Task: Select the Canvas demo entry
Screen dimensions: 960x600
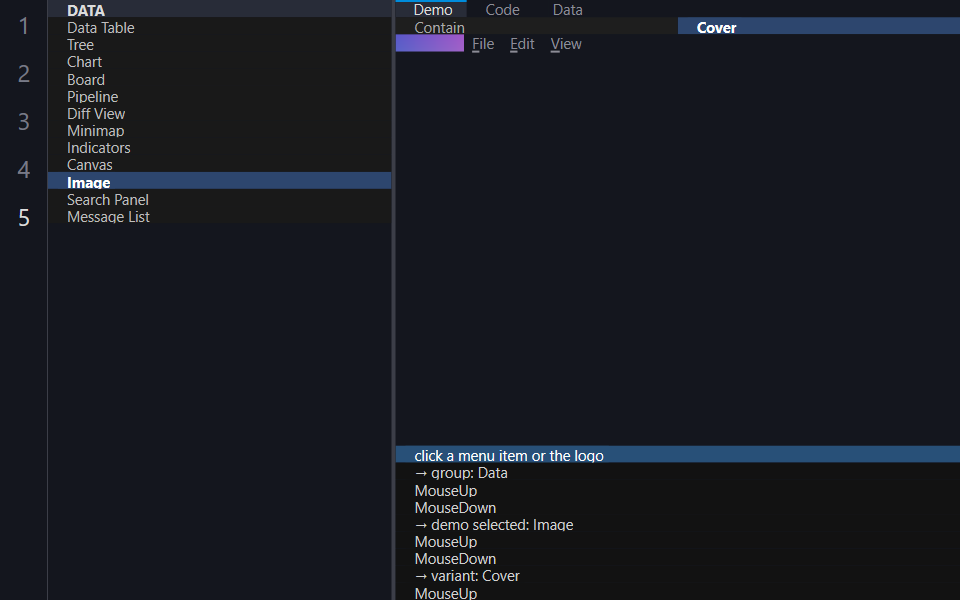Action: coord(219,165)
